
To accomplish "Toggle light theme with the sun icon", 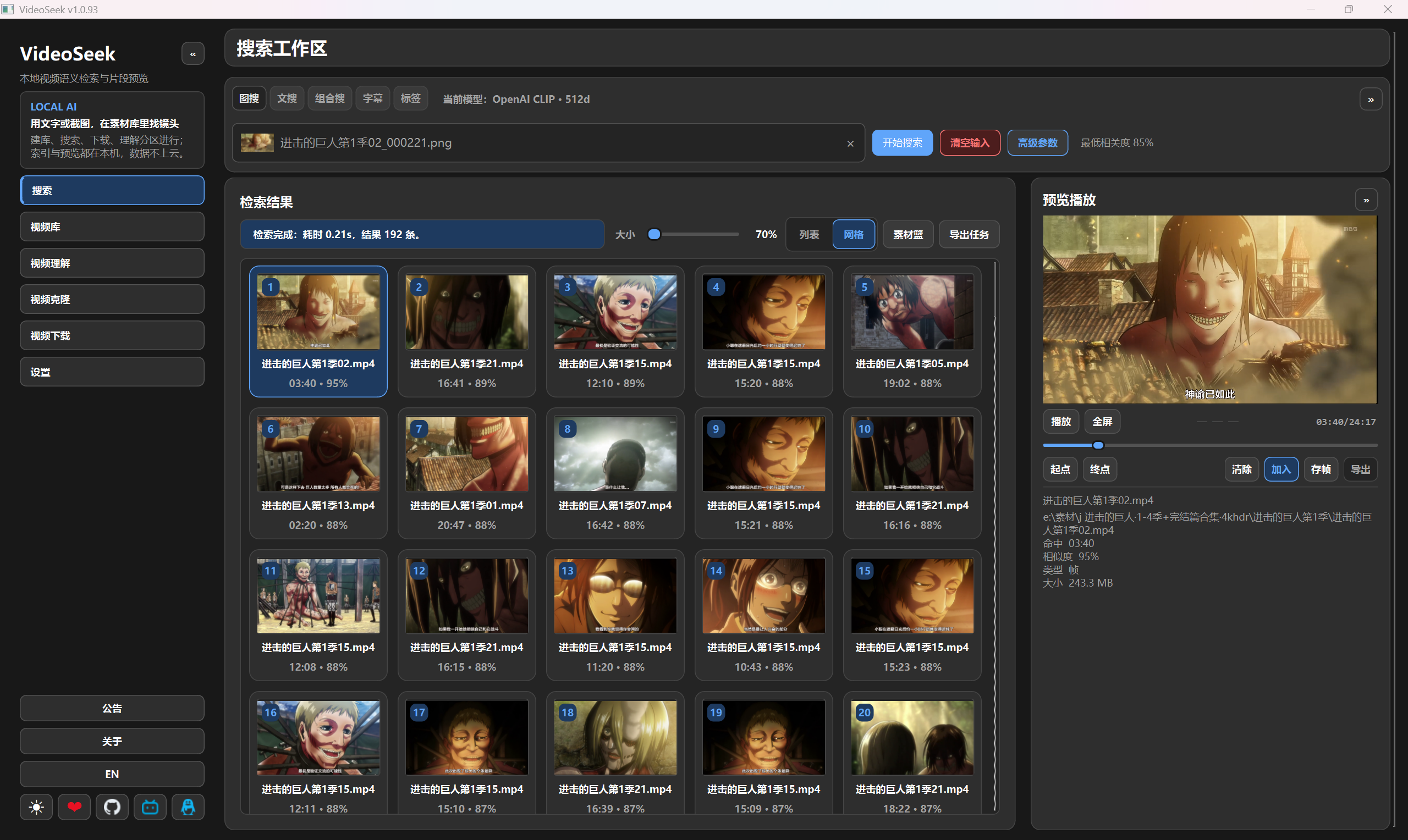I will point(36,806).
